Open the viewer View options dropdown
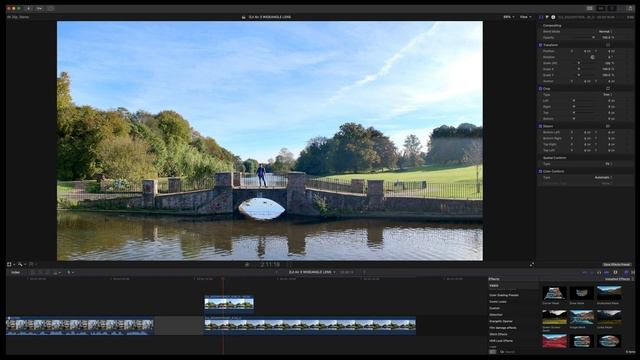The image size is (640, 360). point(525,17)
